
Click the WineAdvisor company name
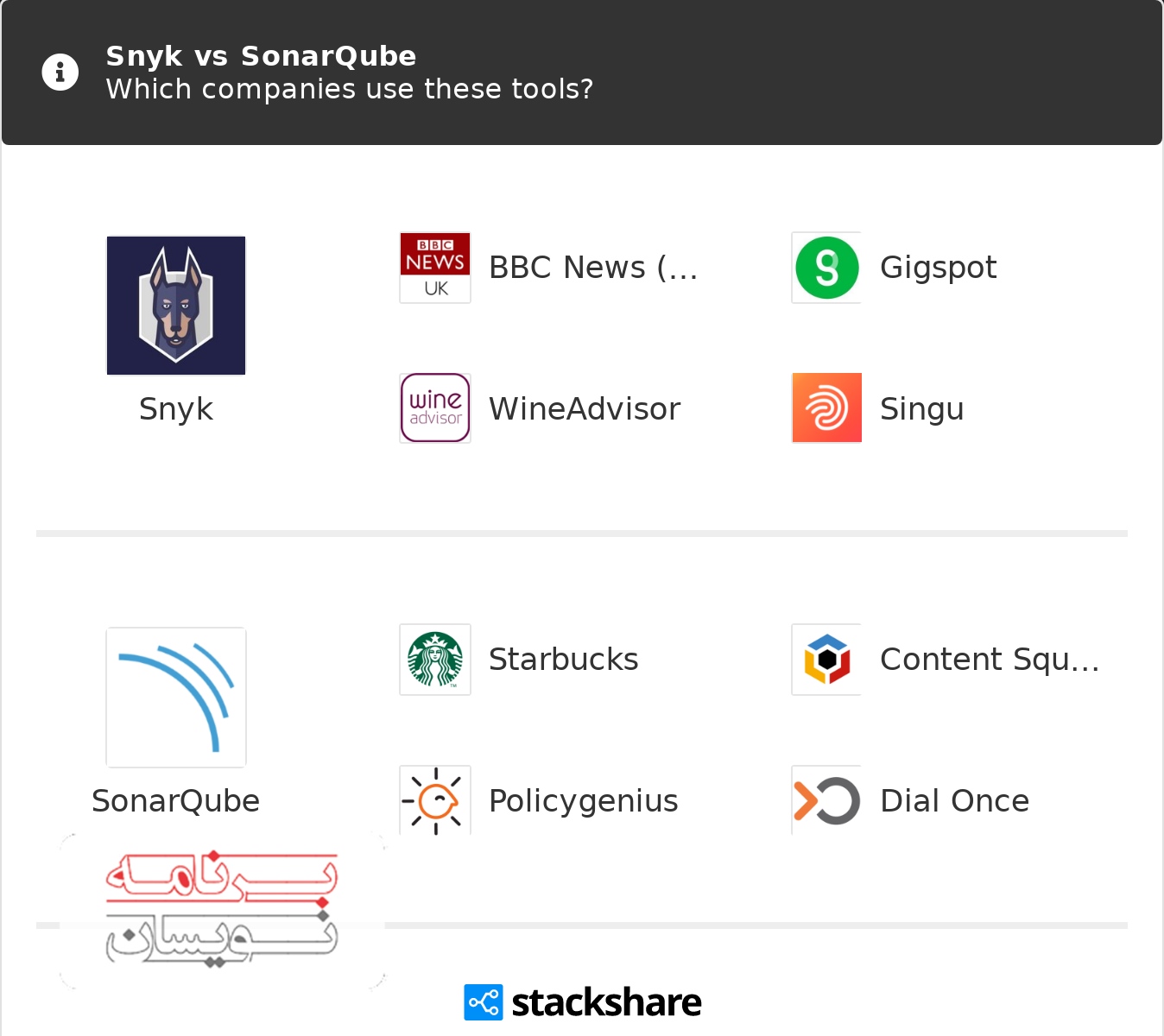[585, 408]
